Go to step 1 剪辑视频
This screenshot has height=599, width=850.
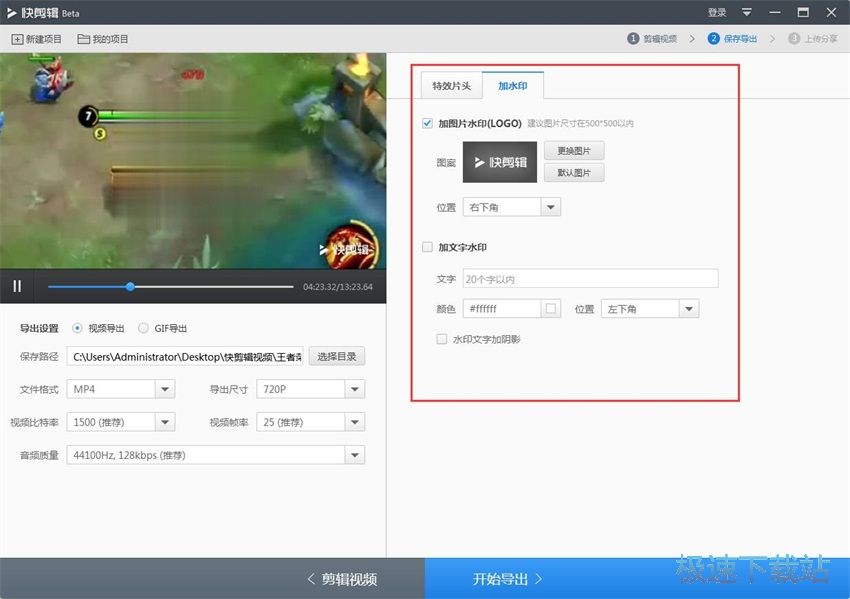pos(652,38)
